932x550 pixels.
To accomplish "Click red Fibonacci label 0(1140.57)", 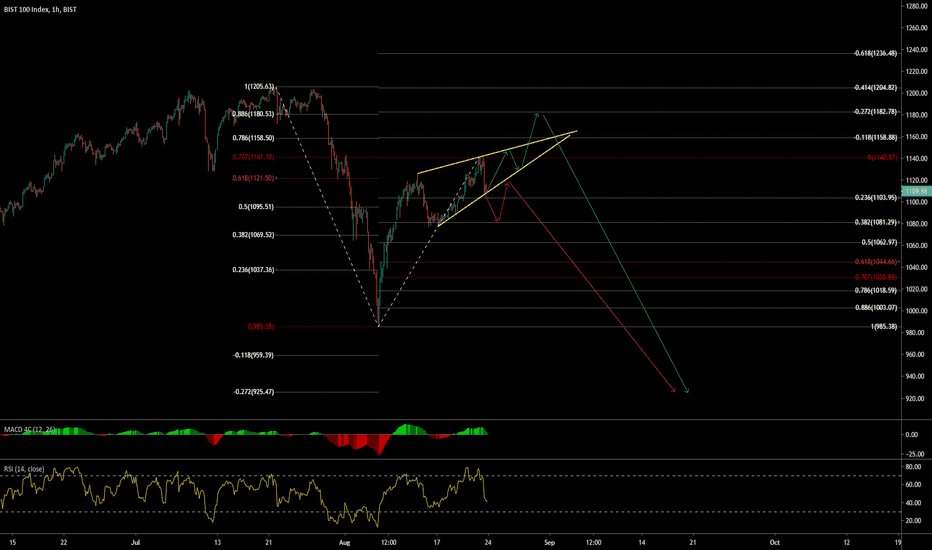I will pyautogui.click(x=883, y=158).
